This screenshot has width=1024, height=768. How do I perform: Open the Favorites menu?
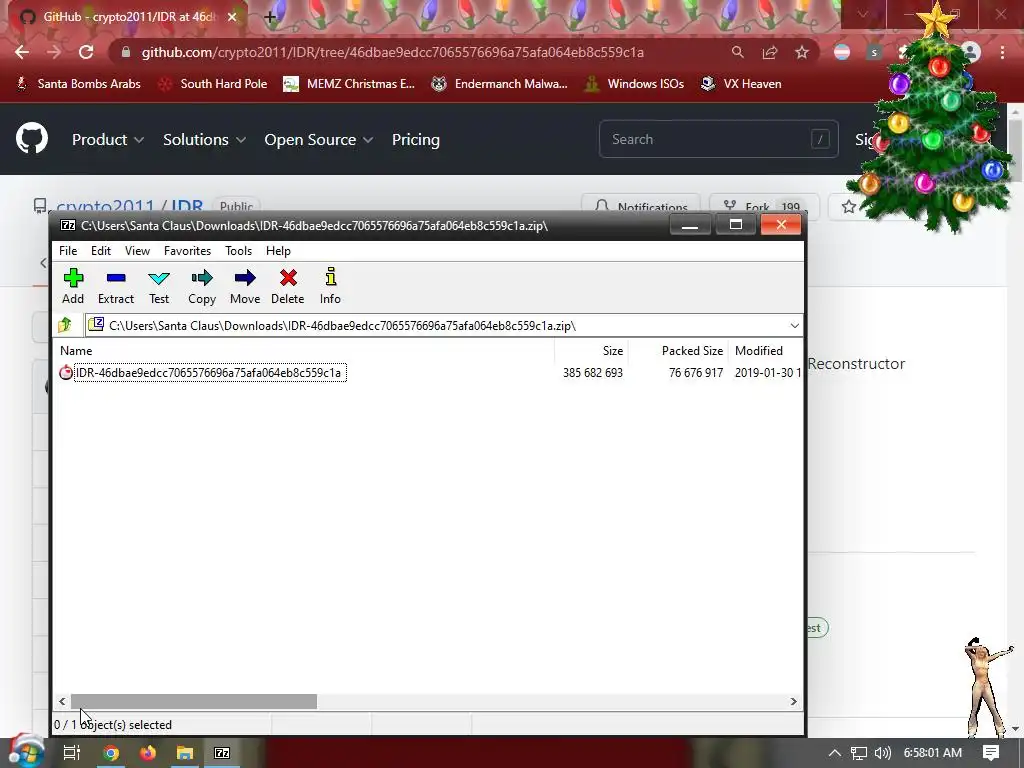pyautogui.click(x=187, y=251)
